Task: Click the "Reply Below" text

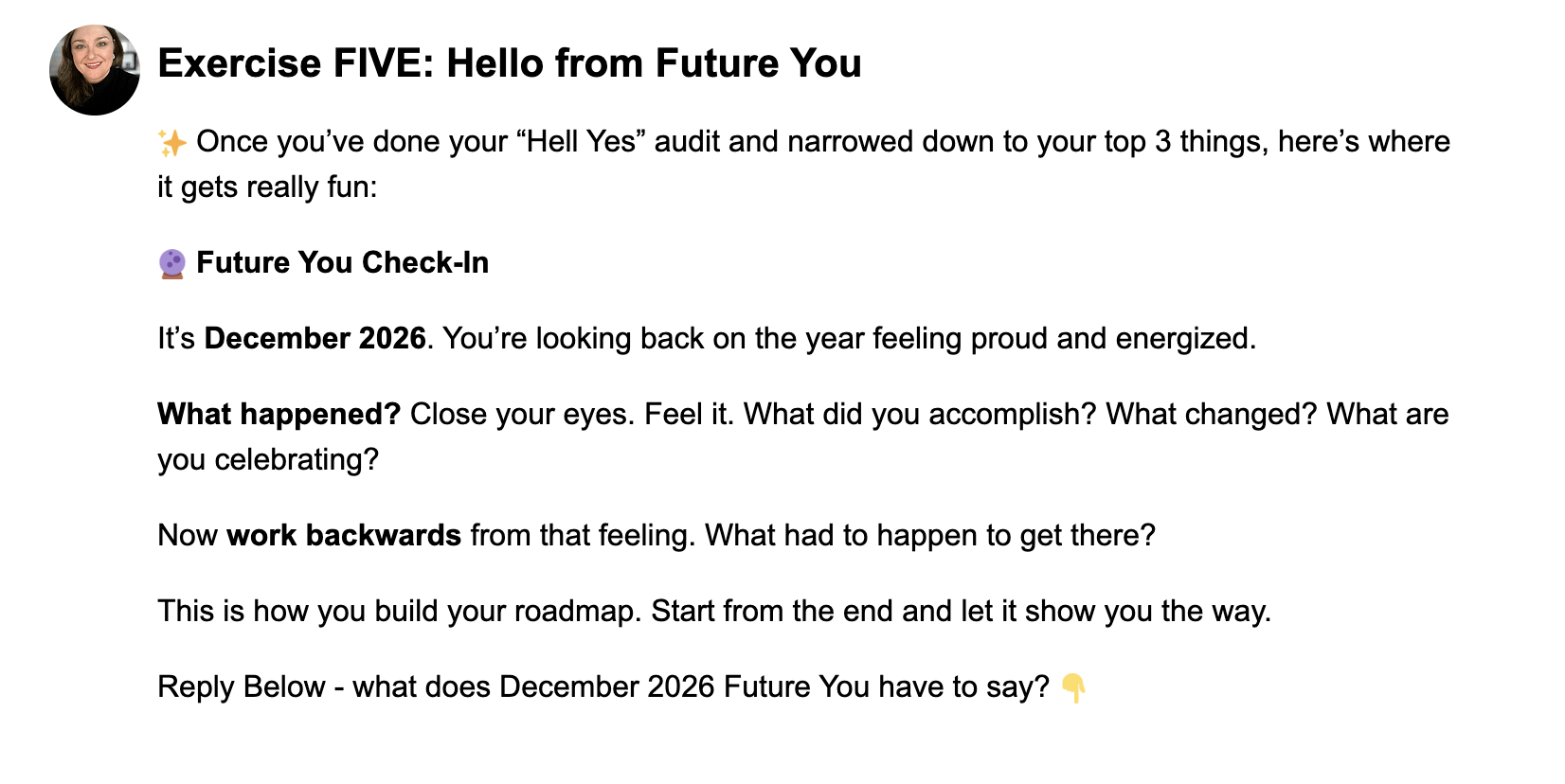Action: [x=241, y=686]
